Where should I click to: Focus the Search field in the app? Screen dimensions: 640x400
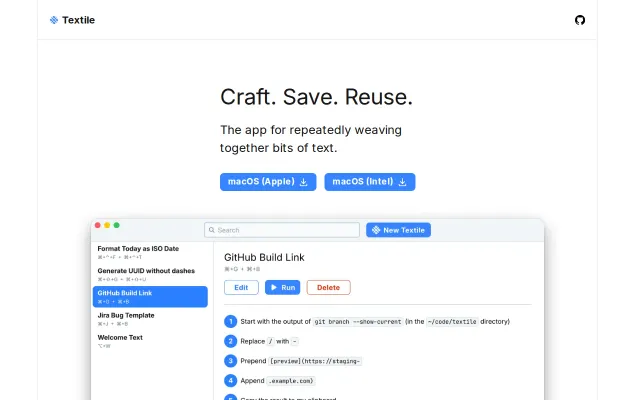(x=282, y=230)
